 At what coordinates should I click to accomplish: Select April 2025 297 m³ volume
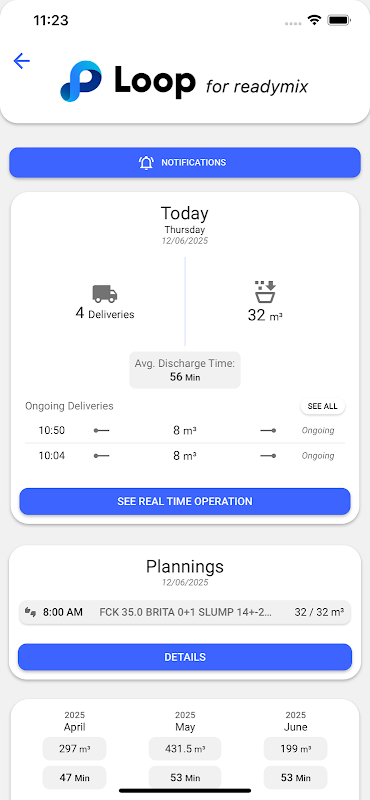pos(75,749)
